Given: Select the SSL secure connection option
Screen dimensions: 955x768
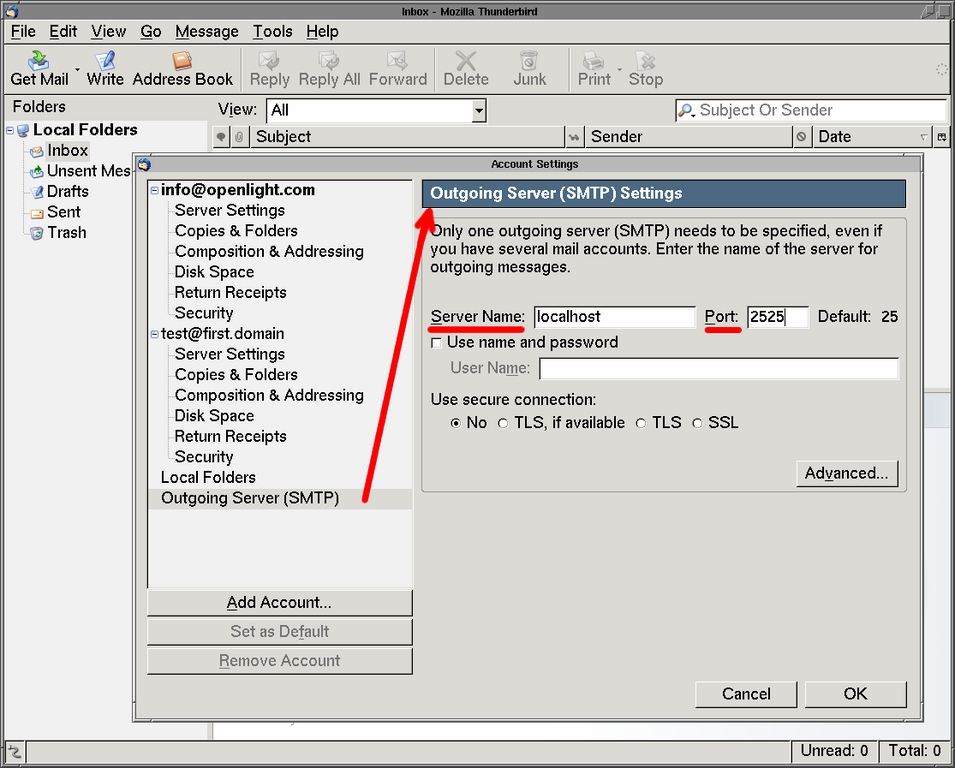Looking at the screenshot, I should pyautogui.click(x=697, y=423).
